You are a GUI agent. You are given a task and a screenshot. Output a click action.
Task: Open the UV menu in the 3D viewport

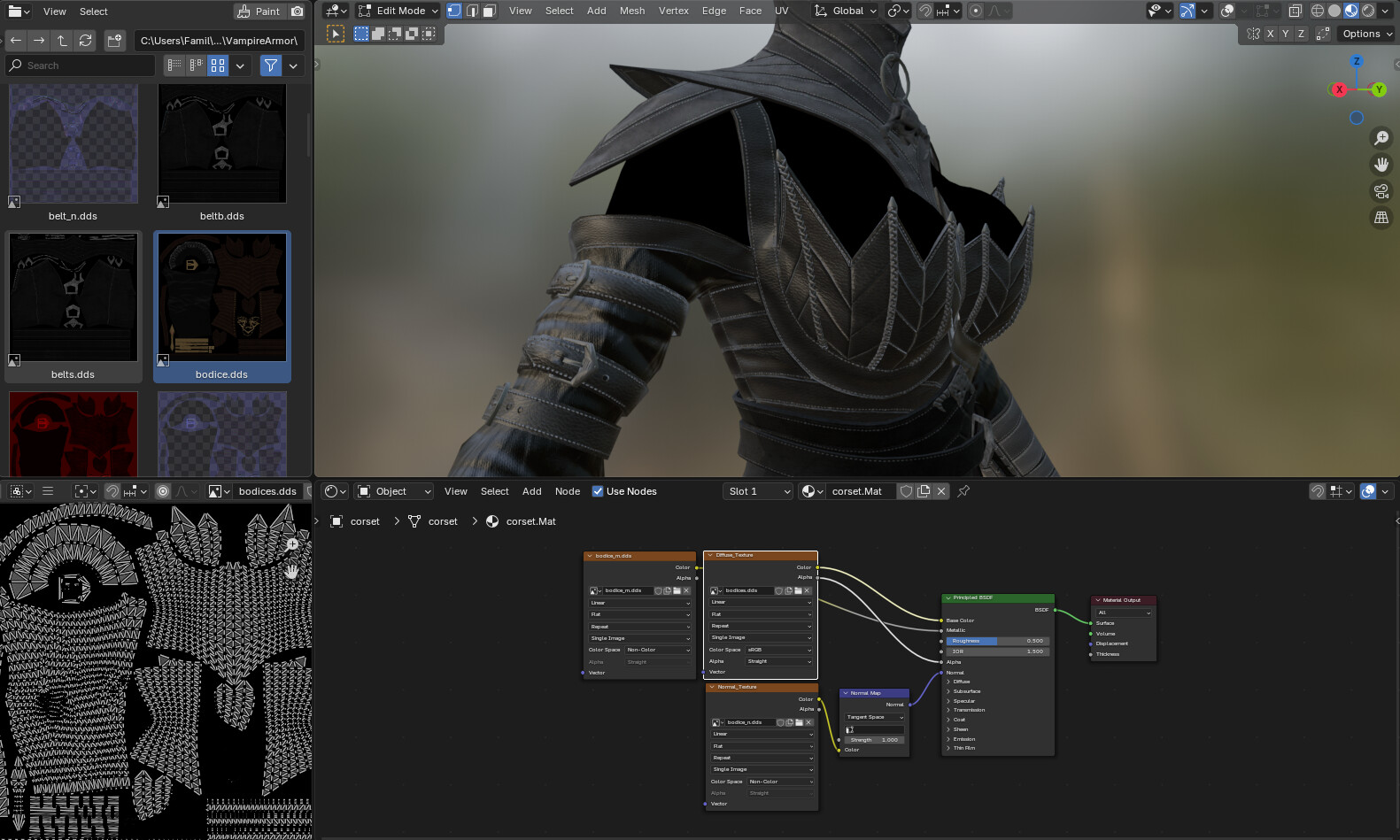coord(781,11)
